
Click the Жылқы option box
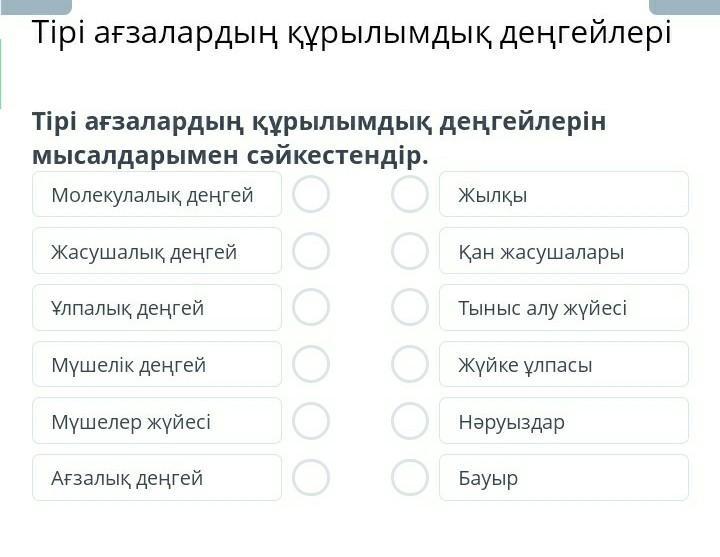point(563,194)
